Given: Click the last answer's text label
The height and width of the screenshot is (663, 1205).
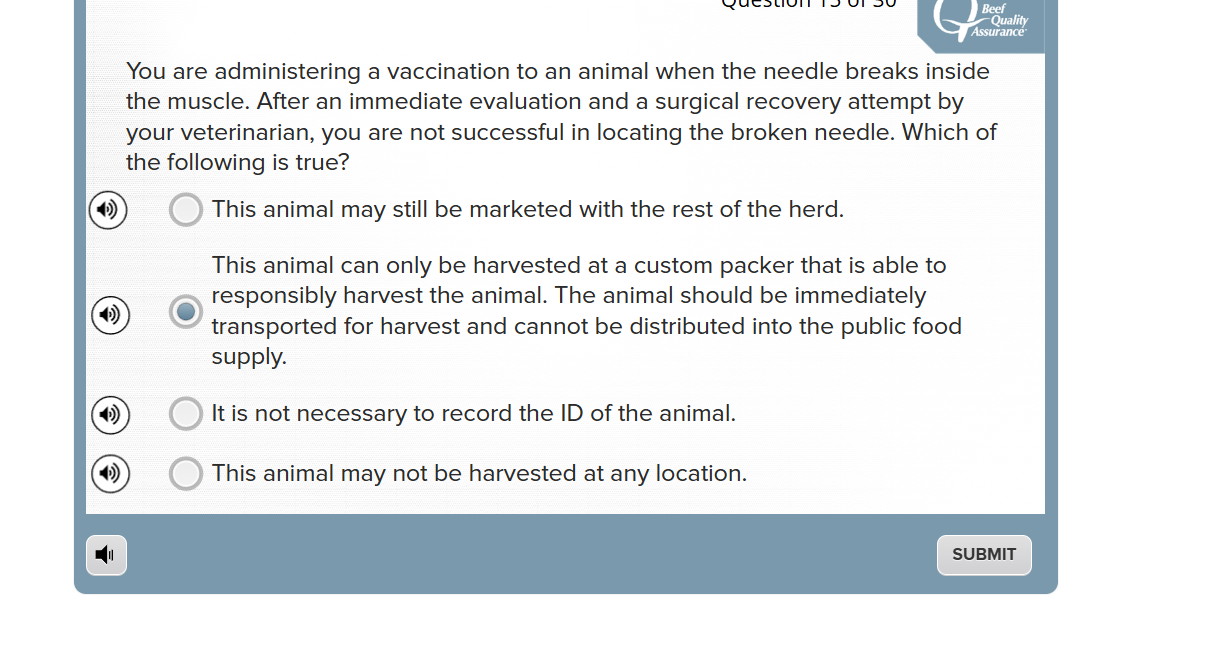Looking at the screenshot, I should [x=478, y=473].
